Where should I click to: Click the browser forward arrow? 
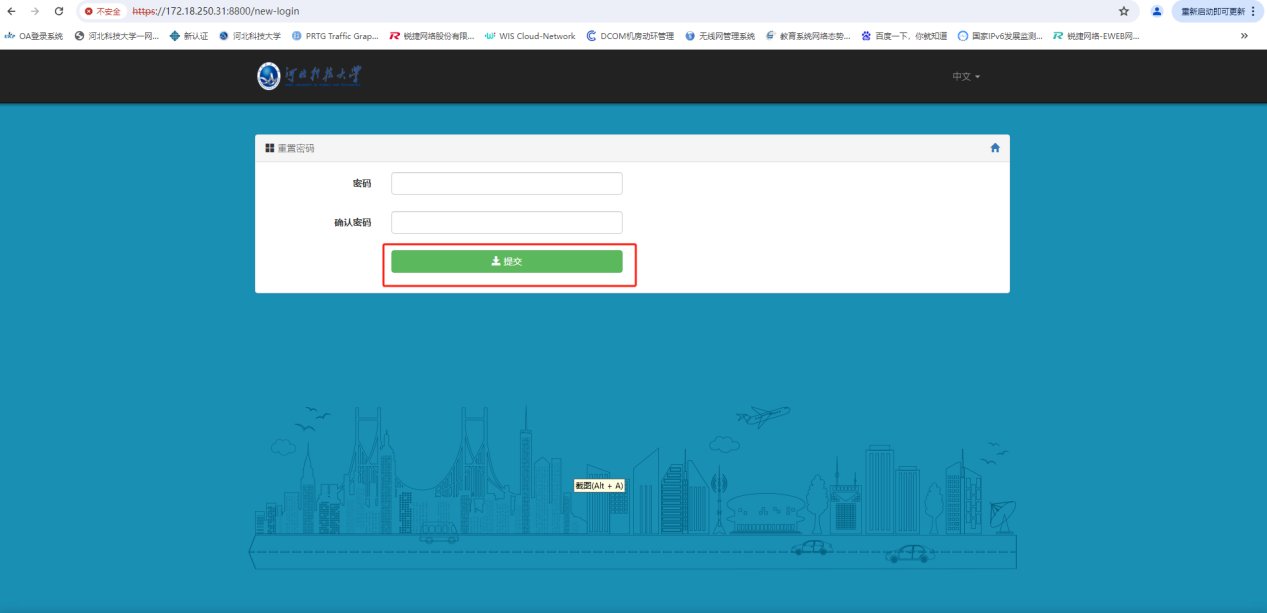pos(36,11)
